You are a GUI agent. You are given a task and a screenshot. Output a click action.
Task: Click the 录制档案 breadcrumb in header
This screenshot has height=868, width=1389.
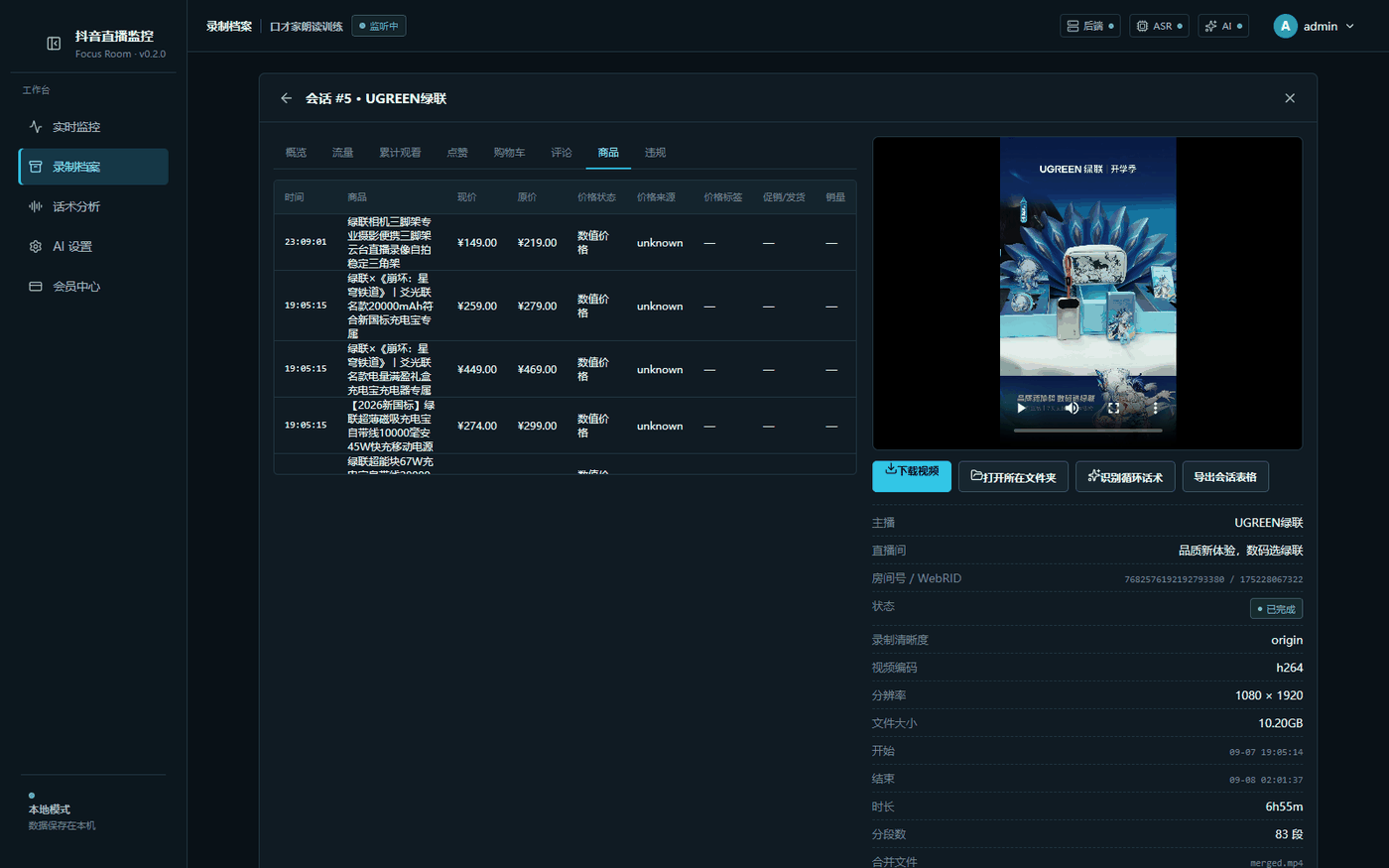click(x=229, y=26)
